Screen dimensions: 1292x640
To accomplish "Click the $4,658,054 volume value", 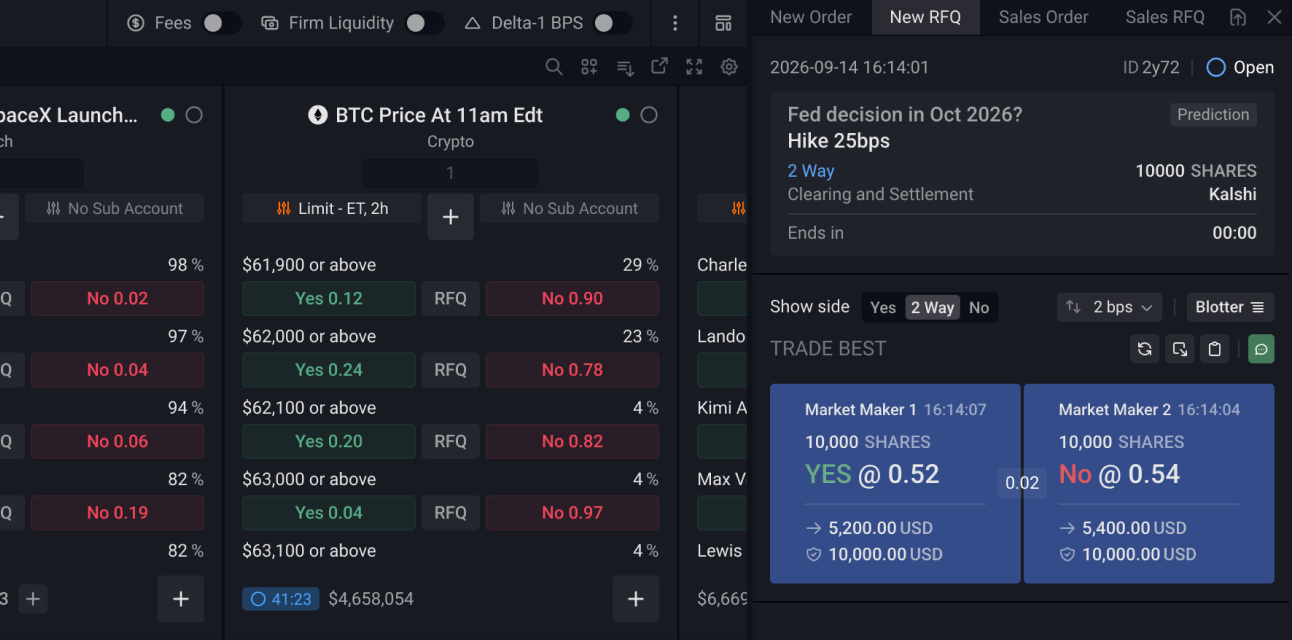I will (x=371, y=599).
